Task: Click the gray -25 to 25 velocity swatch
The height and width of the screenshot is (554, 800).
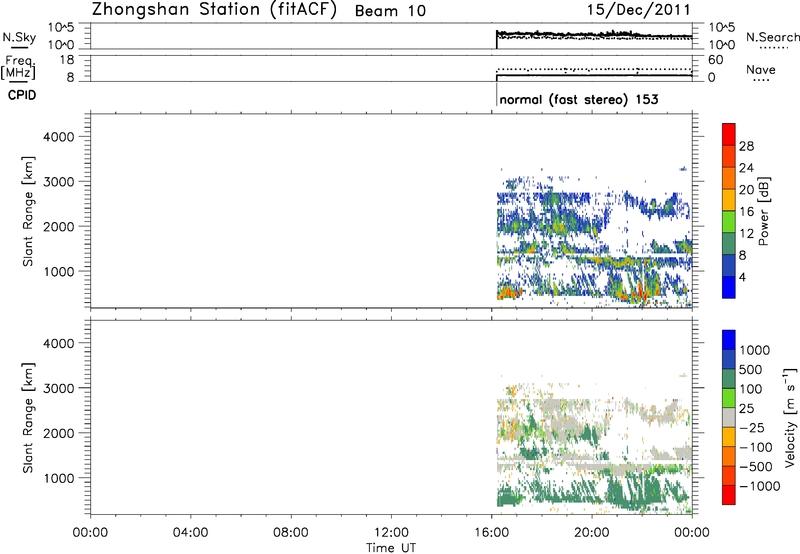Action: click(729, 417)
